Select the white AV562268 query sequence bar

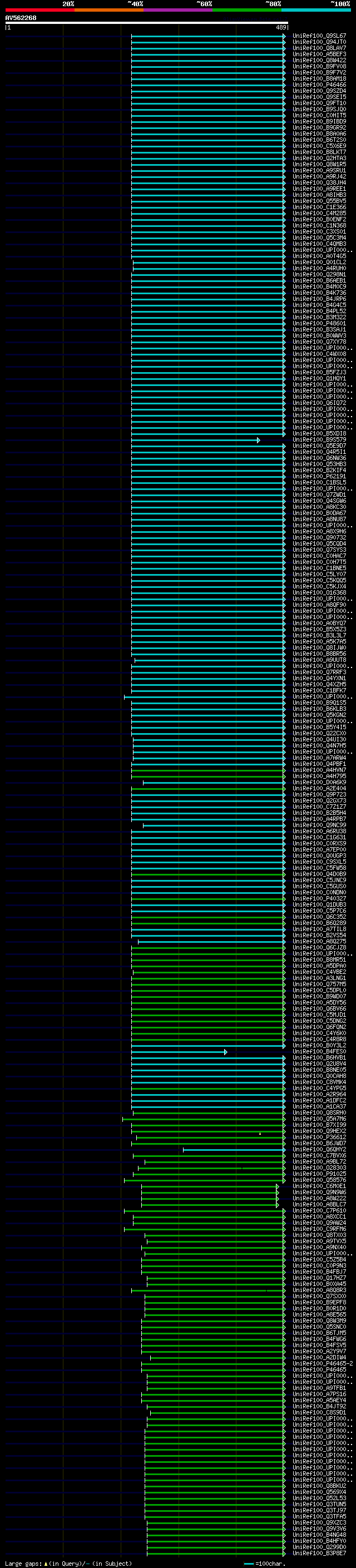click(147, 22)
